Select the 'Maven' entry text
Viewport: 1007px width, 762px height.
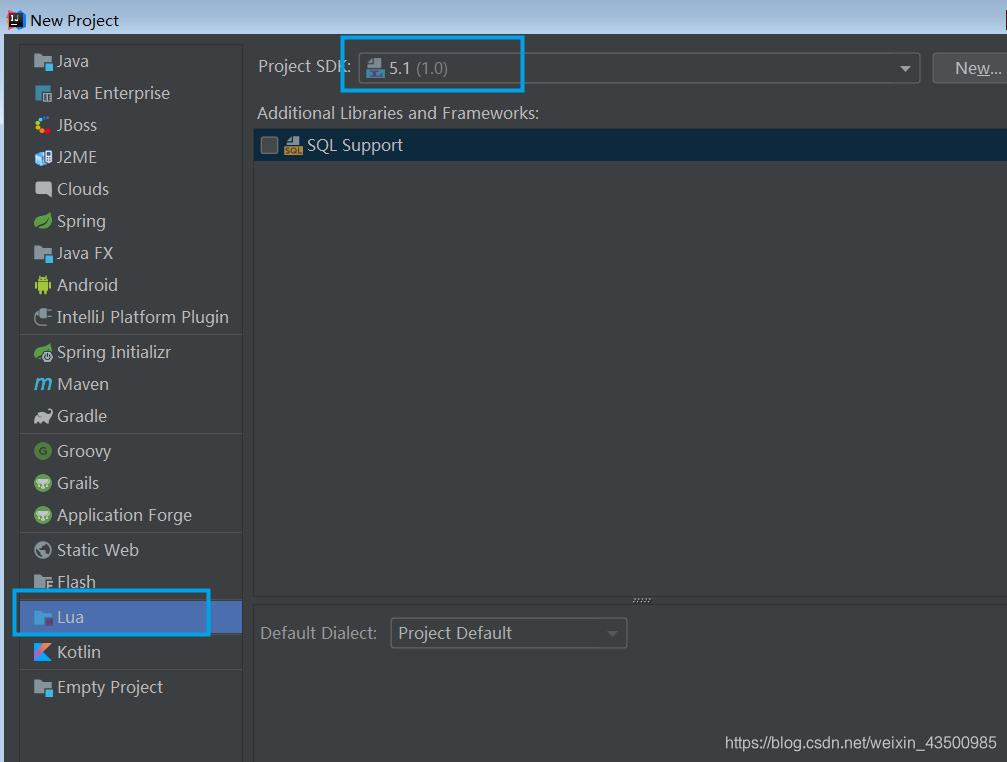click(x=83, y=385)
